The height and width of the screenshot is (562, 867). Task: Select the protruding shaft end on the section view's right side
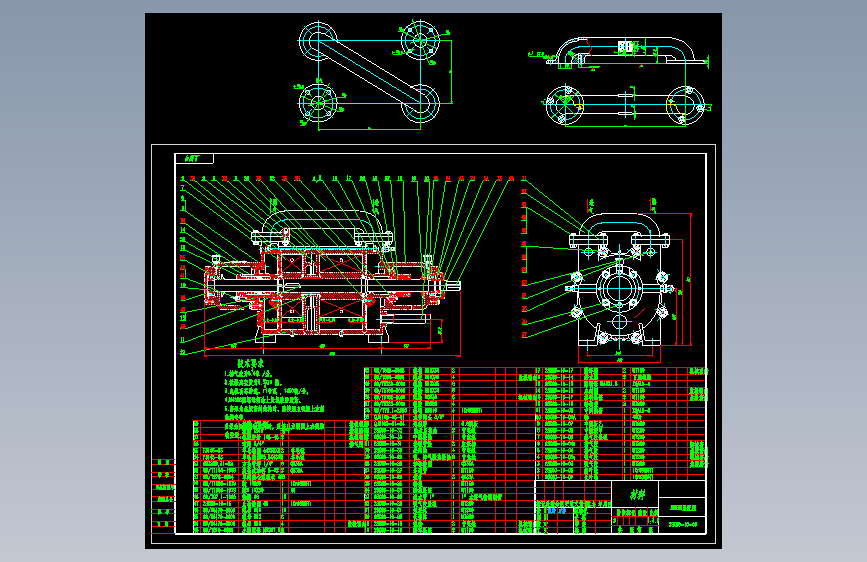coord(453,285)
